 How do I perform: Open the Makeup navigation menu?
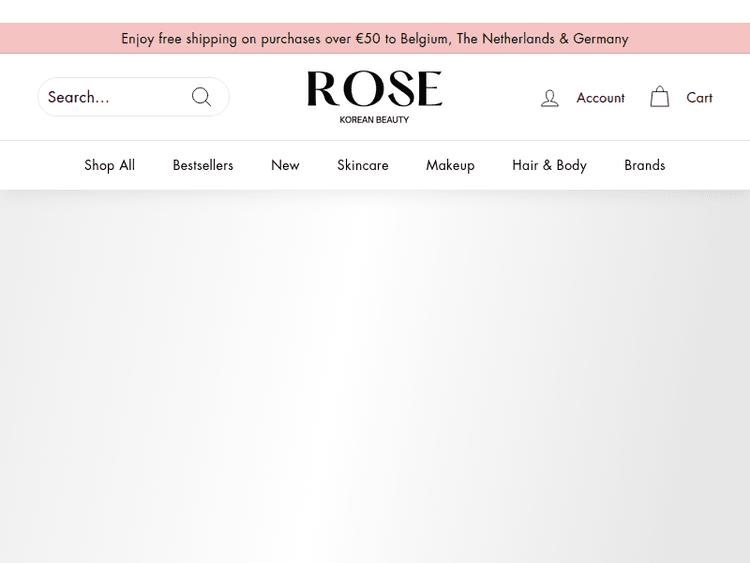point(450,165)
